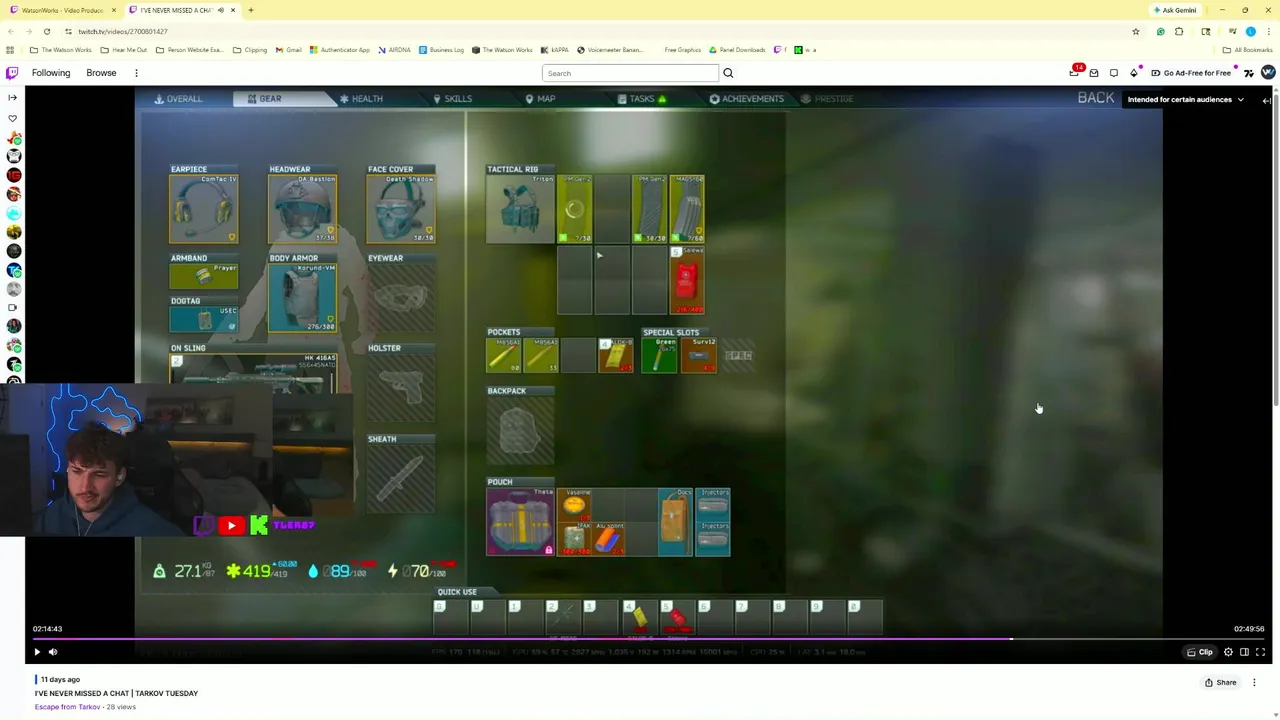Select the TASKS tab in game menu
Screen dimensions: 1280x720
642,99
